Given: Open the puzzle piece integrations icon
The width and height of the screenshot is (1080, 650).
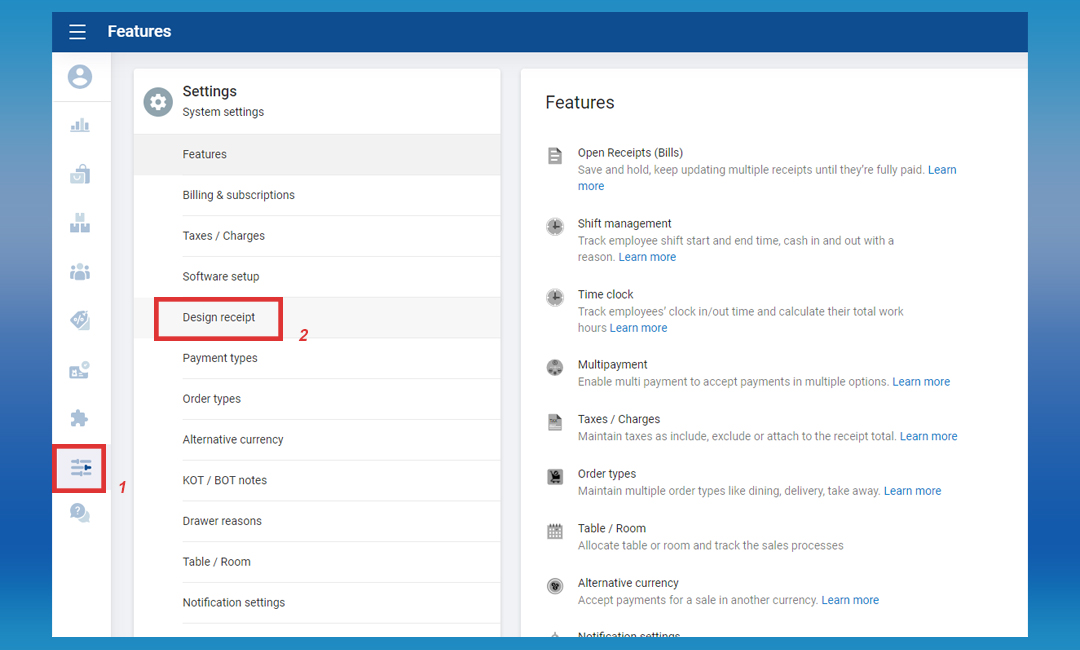Looking at the screenshot, I should pos(80,419).
